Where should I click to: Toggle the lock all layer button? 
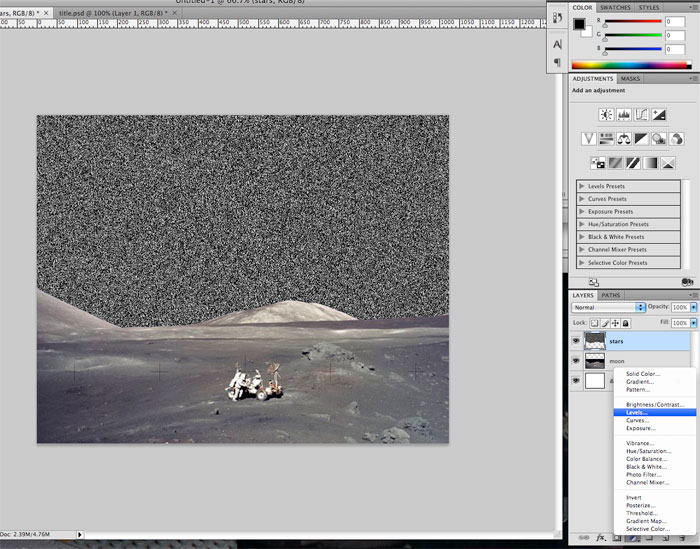point(626,324)
